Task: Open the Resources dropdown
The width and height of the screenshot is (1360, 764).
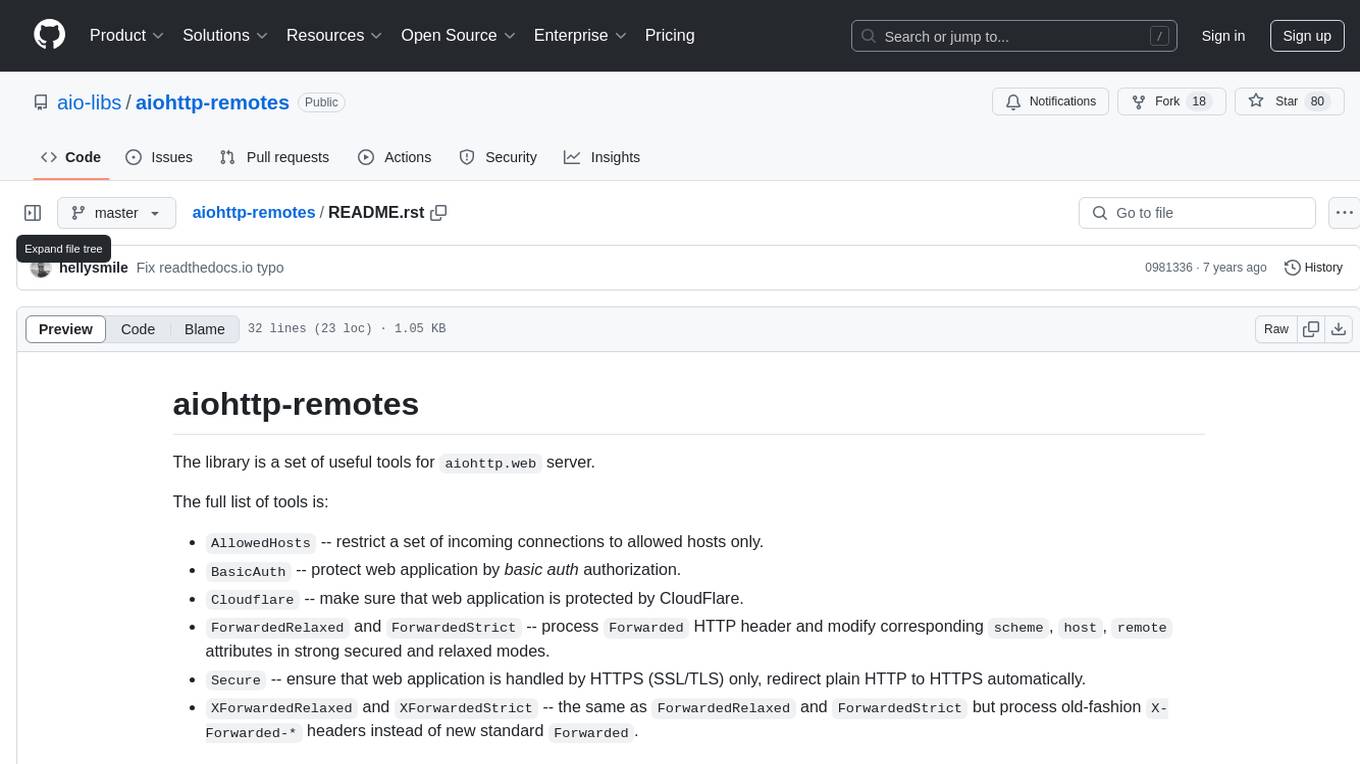Action: [335, 35]
